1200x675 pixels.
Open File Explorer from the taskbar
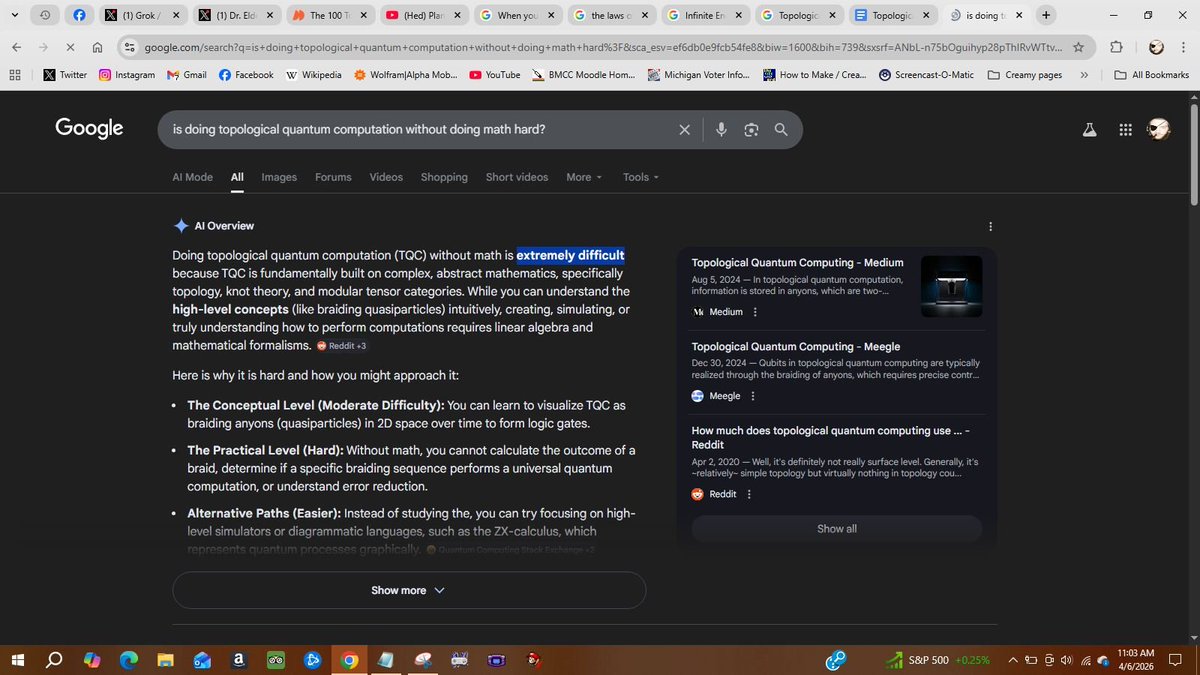point(166,660)
